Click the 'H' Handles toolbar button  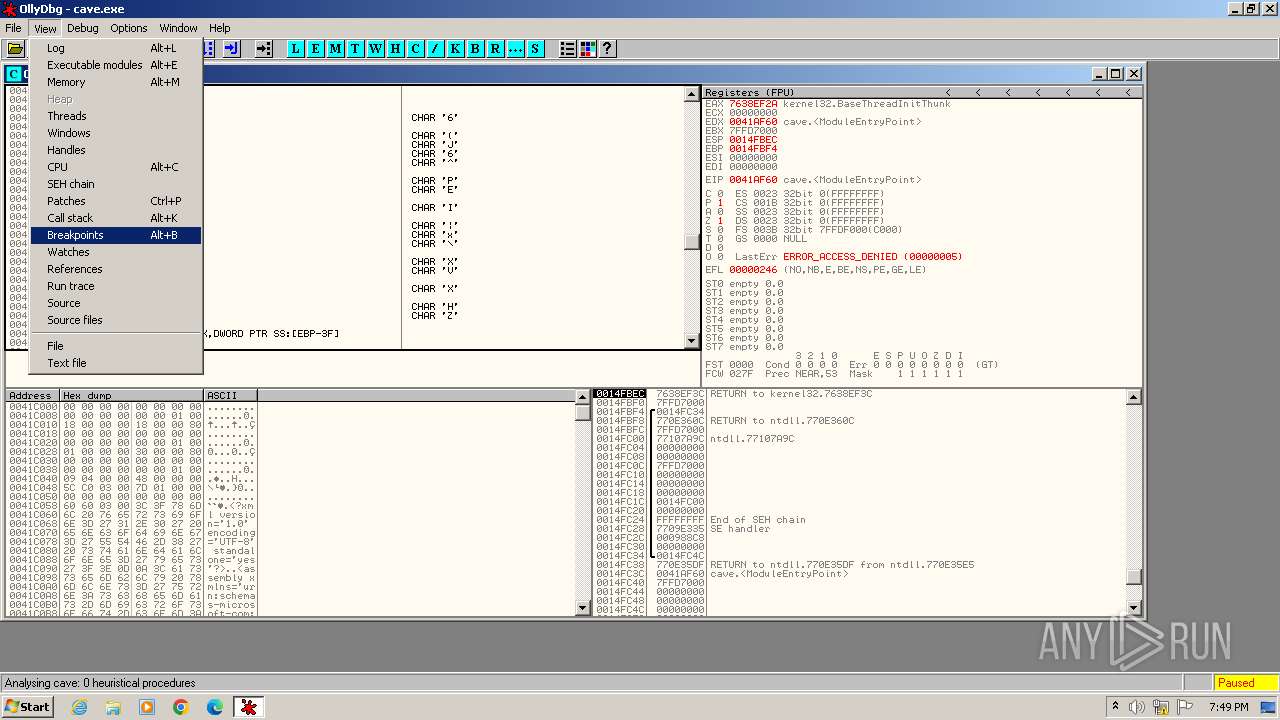point(396,48)
